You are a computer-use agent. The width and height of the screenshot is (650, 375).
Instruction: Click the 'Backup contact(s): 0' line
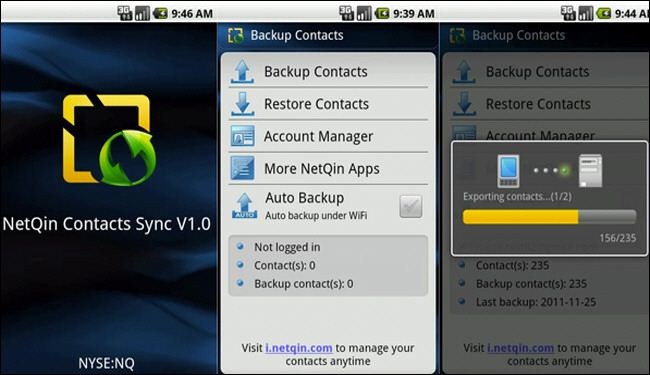click(x=303, y=284)
